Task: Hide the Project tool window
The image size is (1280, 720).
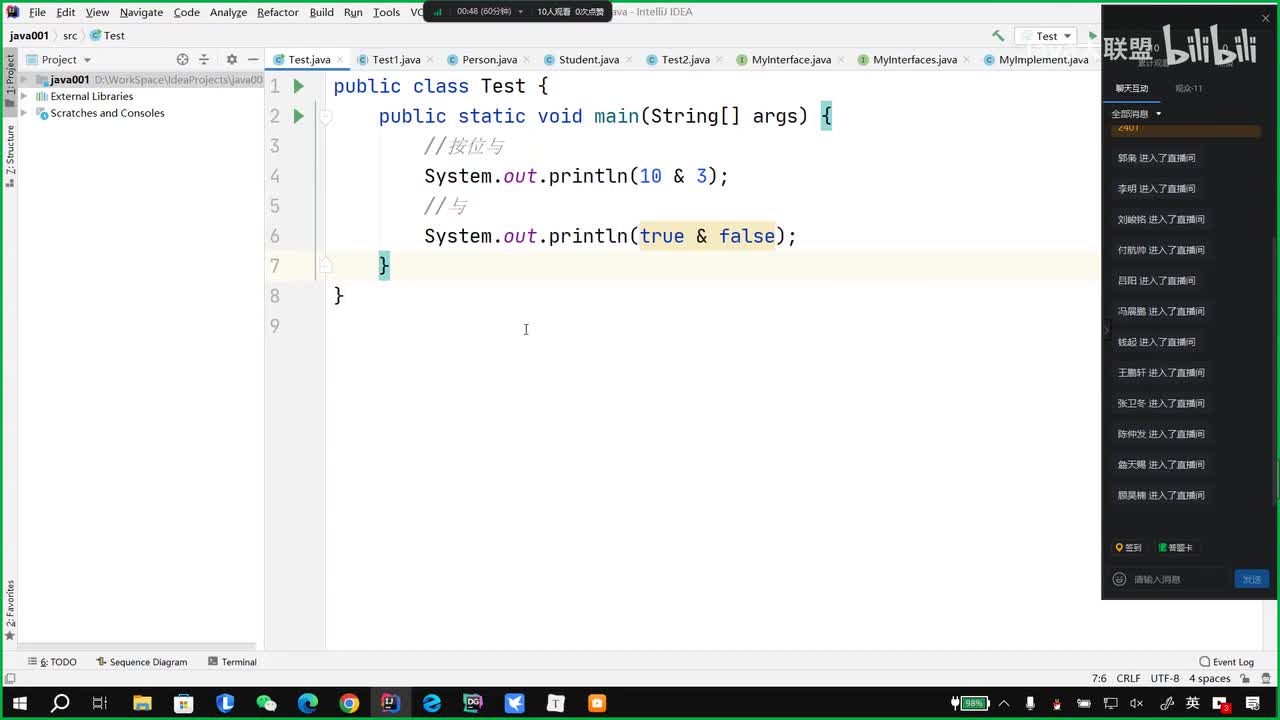Action: (253, 60)
